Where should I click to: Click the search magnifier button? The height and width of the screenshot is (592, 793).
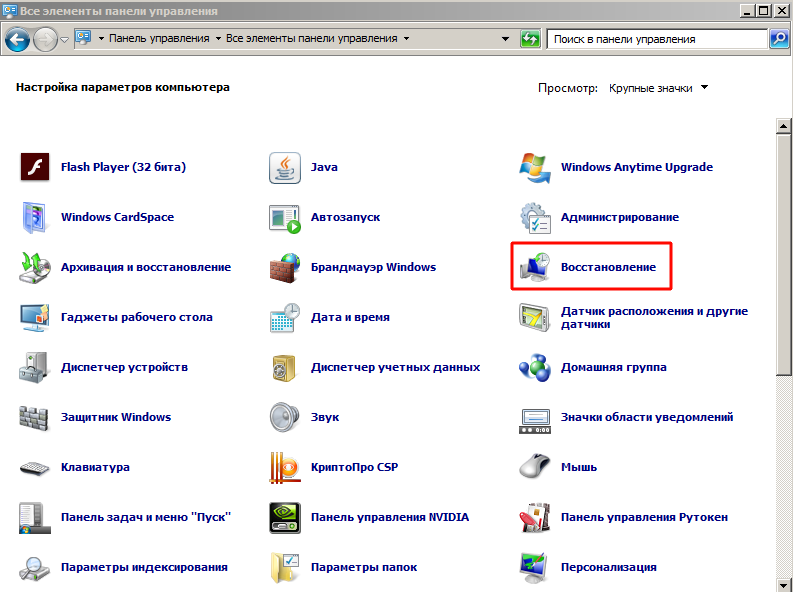click(x=779, y=38)
